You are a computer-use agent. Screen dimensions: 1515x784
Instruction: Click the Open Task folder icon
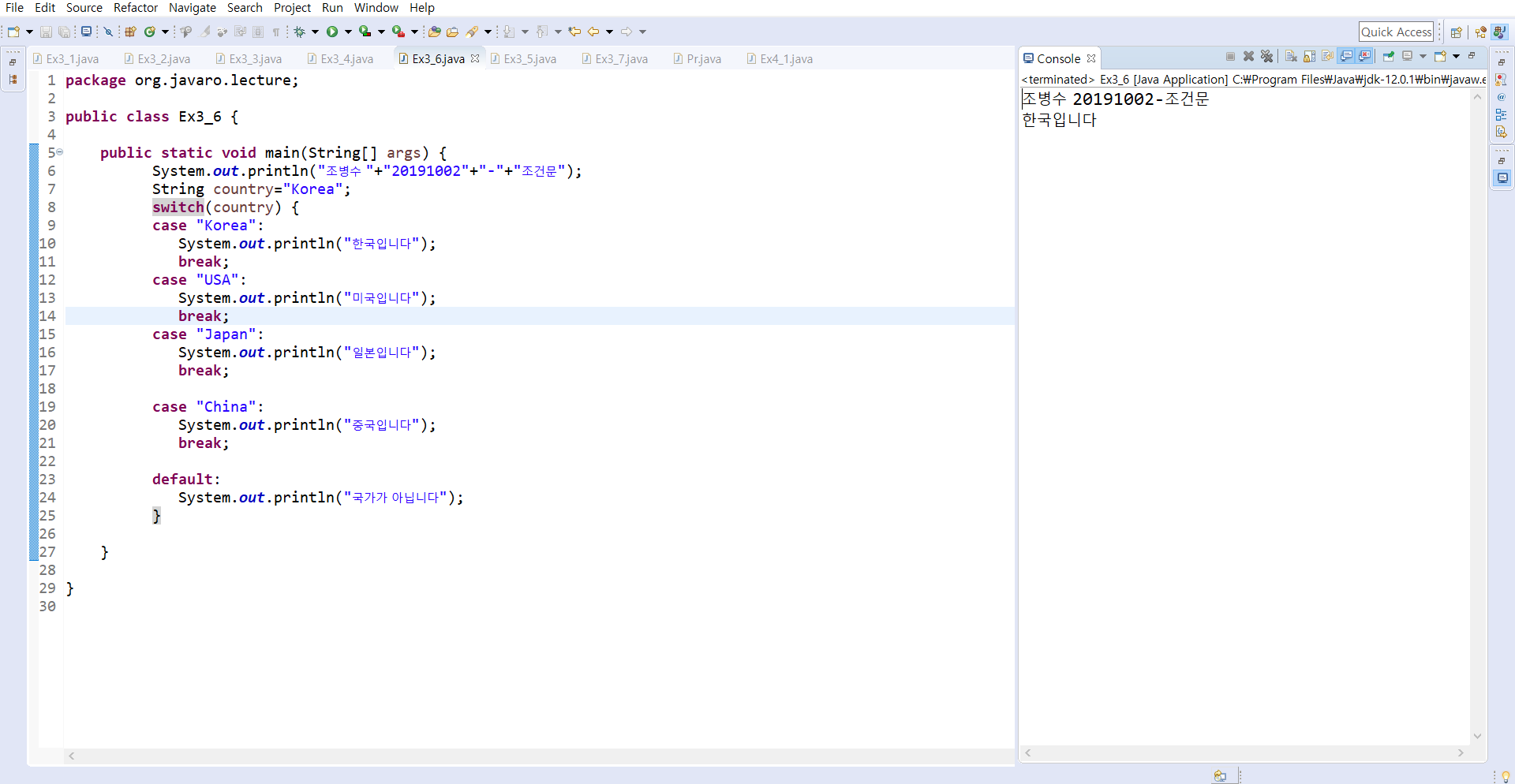tap(452, 32)
